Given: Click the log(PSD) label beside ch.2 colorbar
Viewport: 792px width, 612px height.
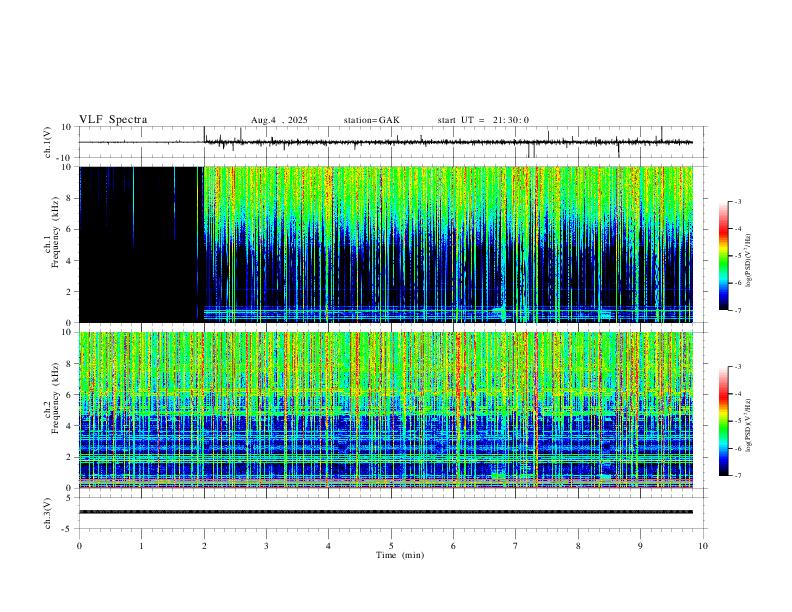Looking at the screenshot, I should tap(749, 425).
